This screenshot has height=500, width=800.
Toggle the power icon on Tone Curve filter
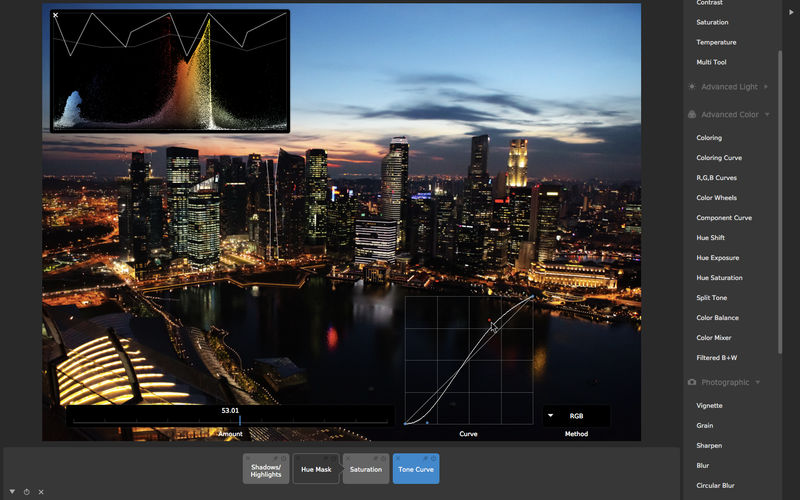434,458
